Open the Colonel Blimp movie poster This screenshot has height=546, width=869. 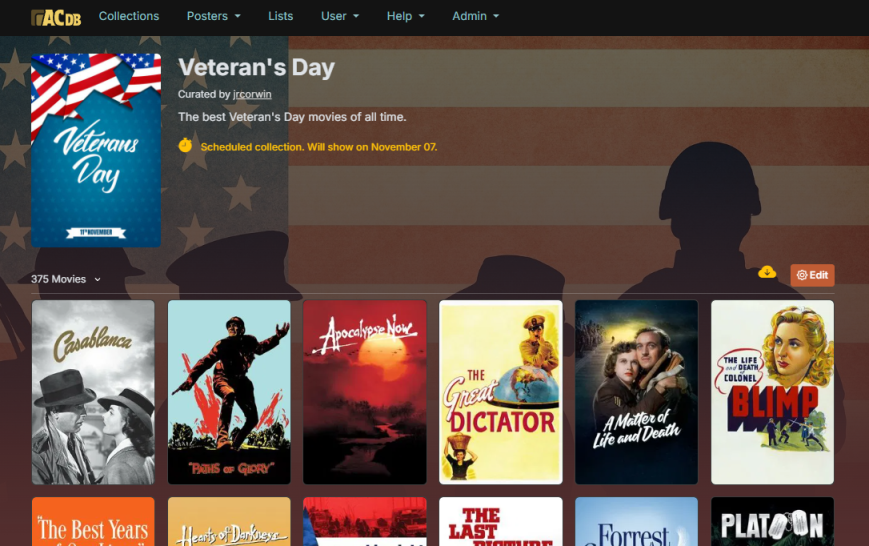[x=772, y=392]
